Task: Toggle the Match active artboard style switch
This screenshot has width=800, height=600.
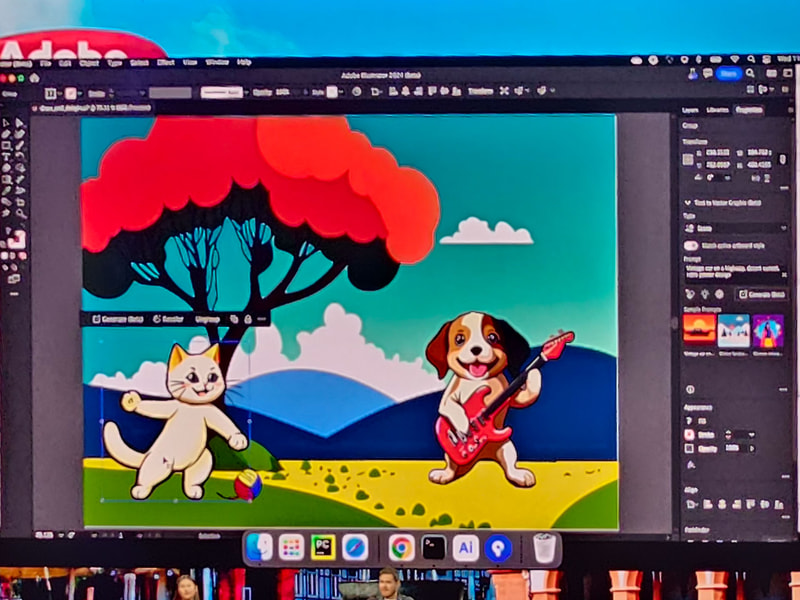Action: (x=688, y=245)
